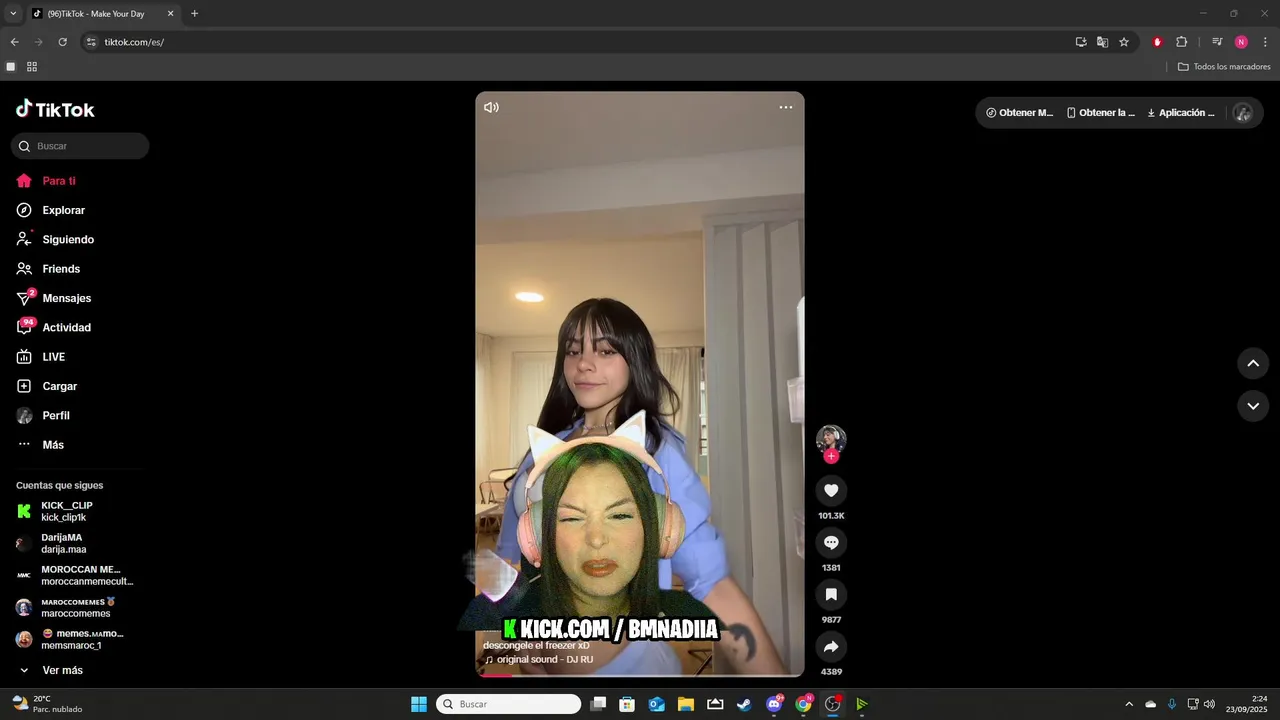Open the weather widget showing 20°C

(x=47, y=704)
